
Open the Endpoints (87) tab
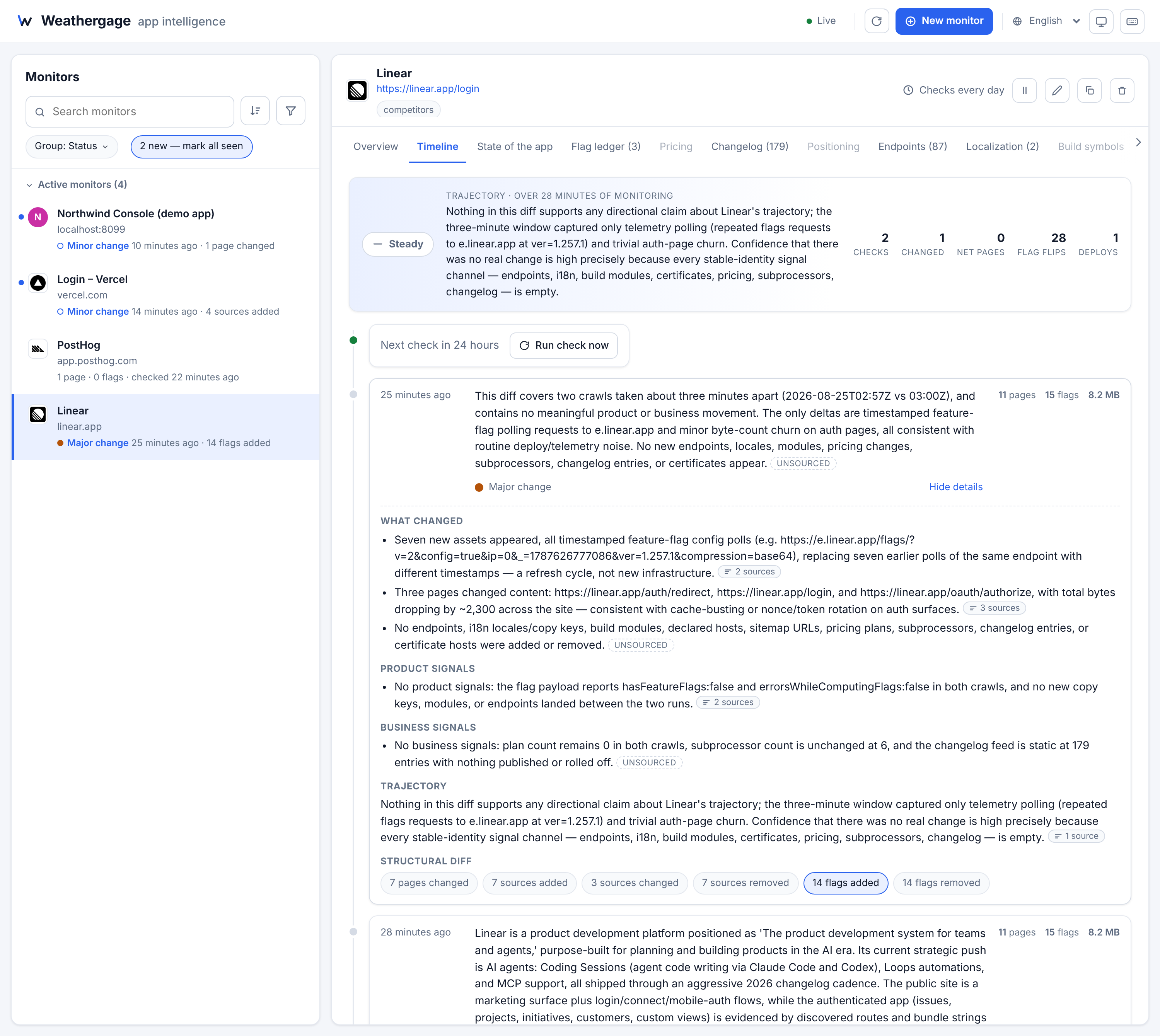[912, 146]
